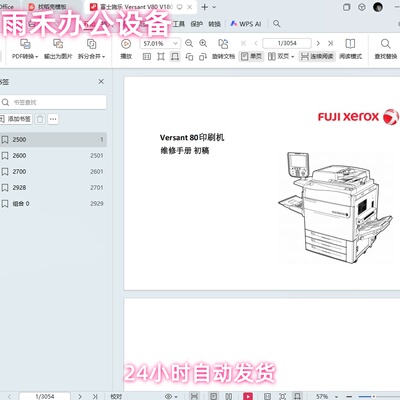The height and width of the screenshot is (400, 400).
Task: Open the 组合 0 bookmark
Action: tap(53, 204)
